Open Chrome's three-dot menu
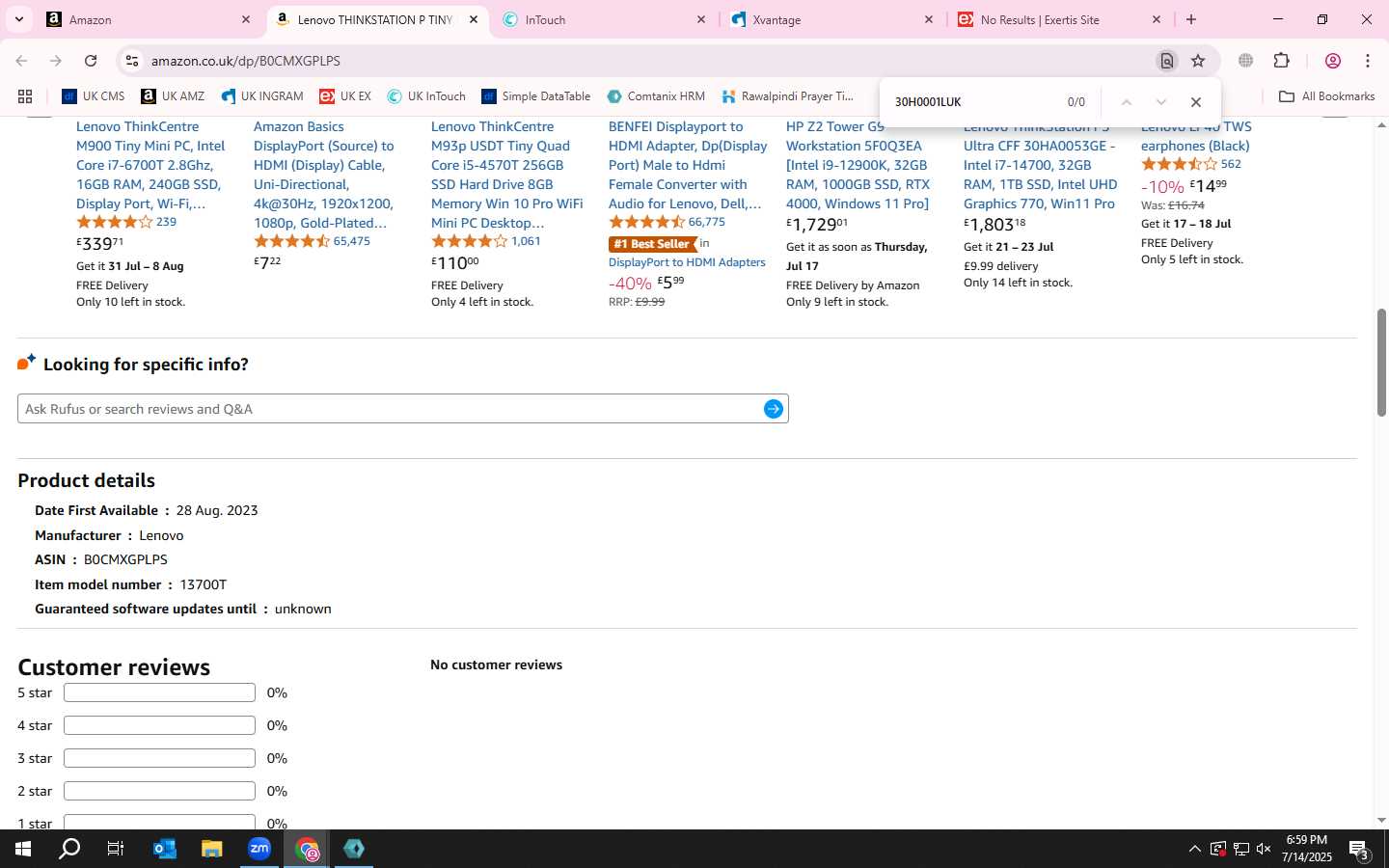This screenshot has height=868, width=1389. (1368, 61)
